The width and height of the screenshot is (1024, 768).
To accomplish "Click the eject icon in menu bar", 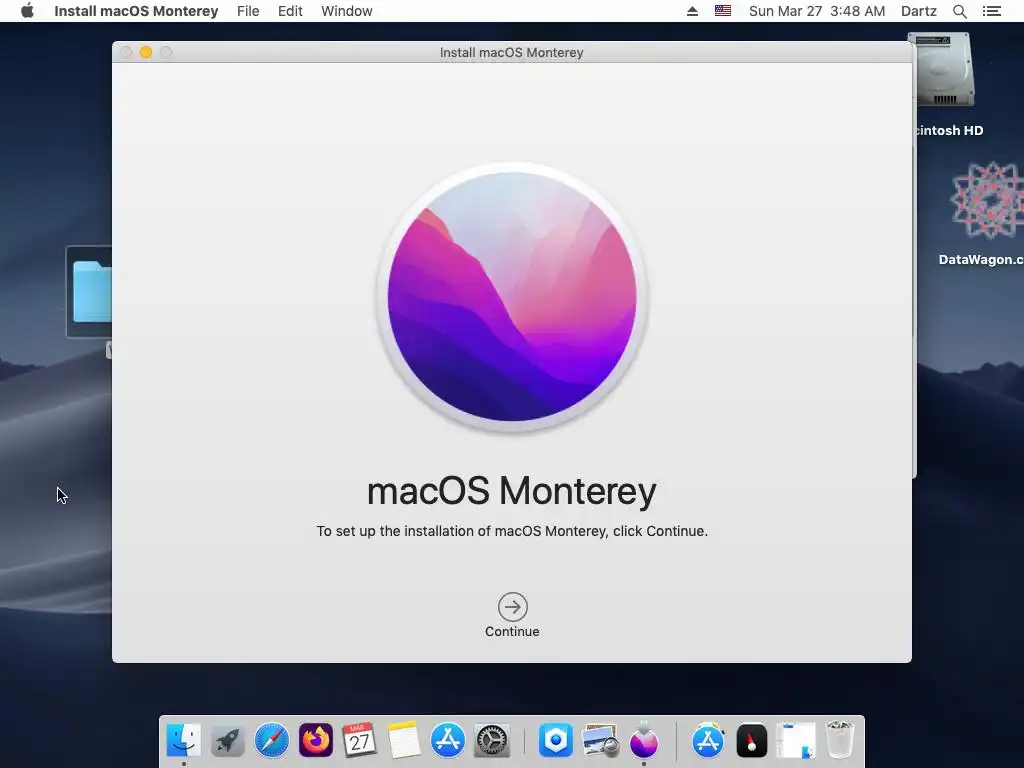I will [692, 11].
